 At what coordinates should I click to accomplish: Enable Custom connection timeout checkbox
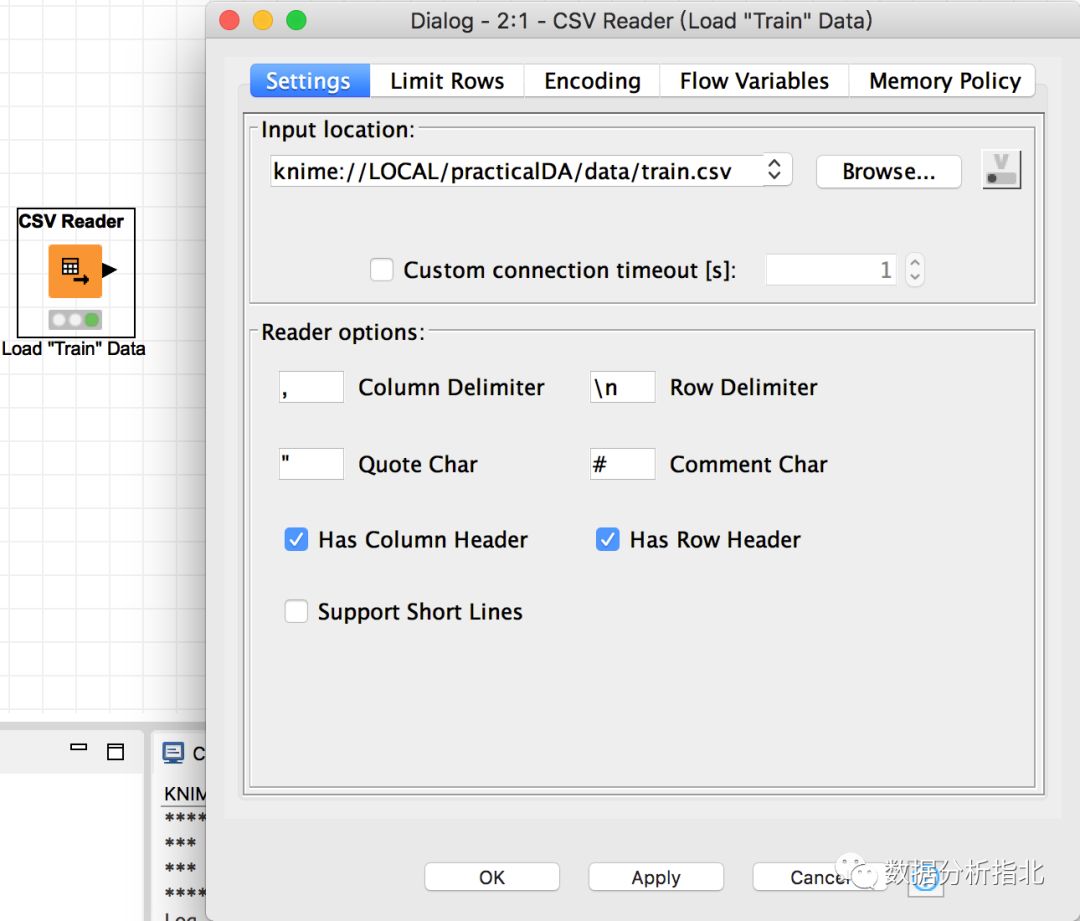pos(382,269)
